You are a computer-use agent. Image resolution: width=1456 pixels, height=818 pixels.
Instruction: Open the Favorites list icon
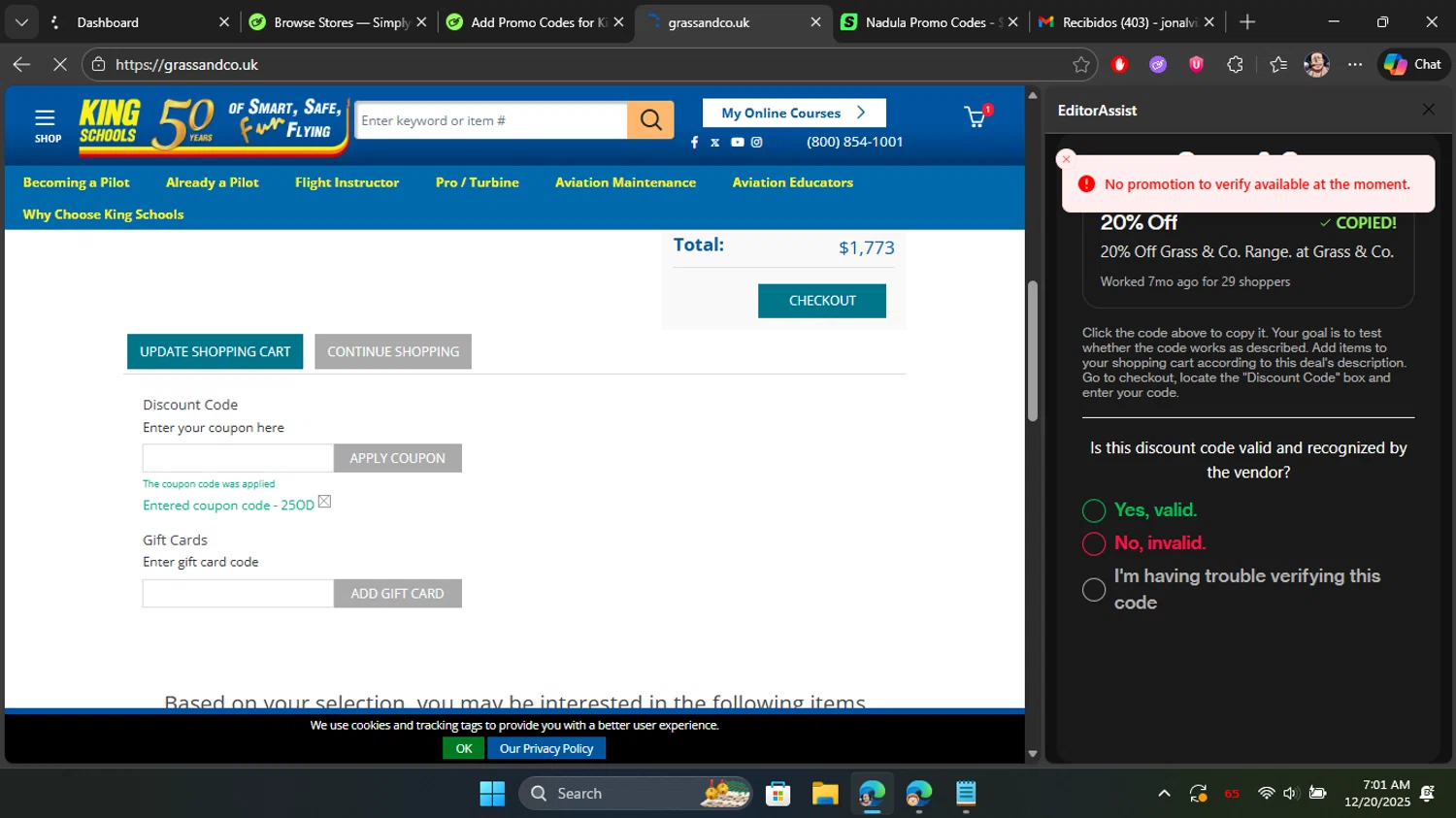(x=1278, y=64)
